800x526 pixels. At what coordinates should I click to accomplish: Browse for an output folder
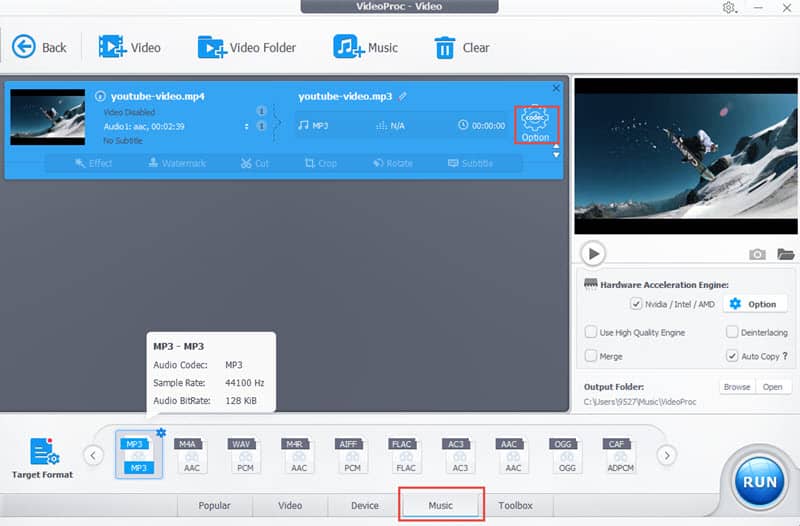pos(737,387)
